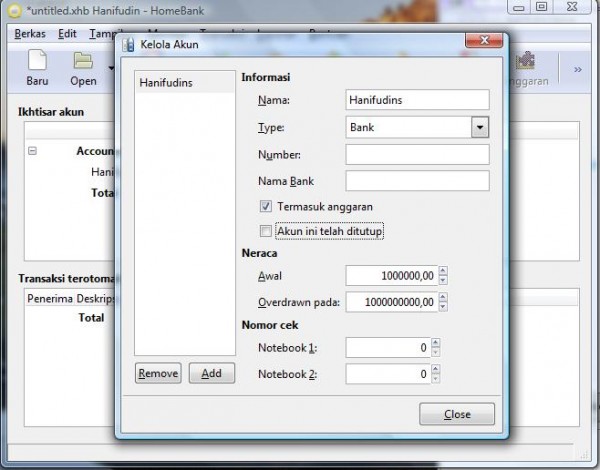Screen dimensions: 600x470
Task: Click the Anggaran budget toolbar icon
Action: (526, 65)
